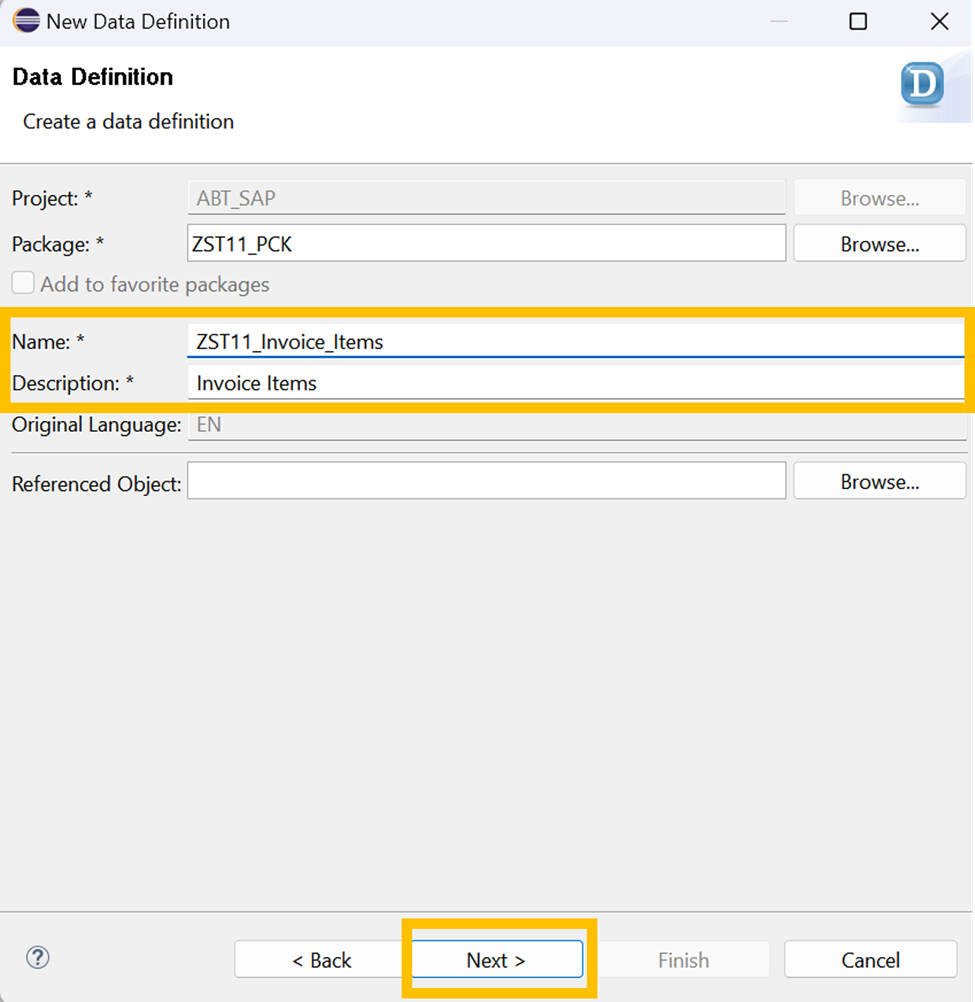This screenshot has width=975, height=1002.
Task: Go Back to previous wizard page
Action: 321,959
